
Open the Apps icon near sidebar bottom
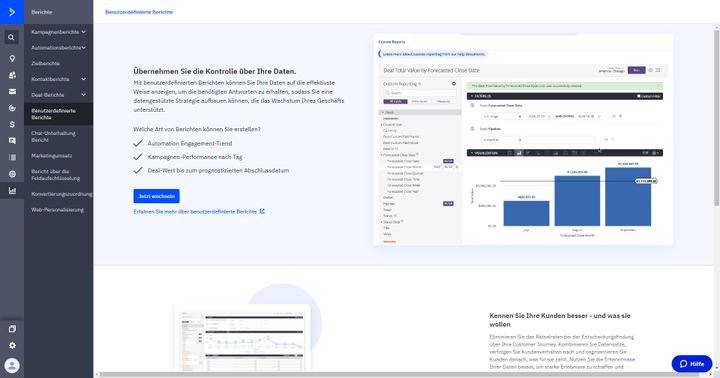[x=12, y=329]
